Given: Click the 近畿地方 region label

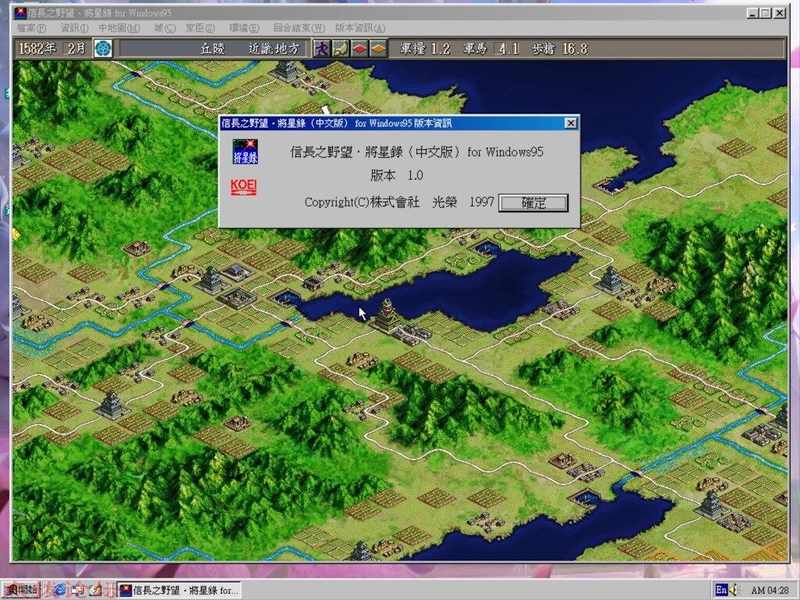Looking at the screenshot, I should point(273,49).
